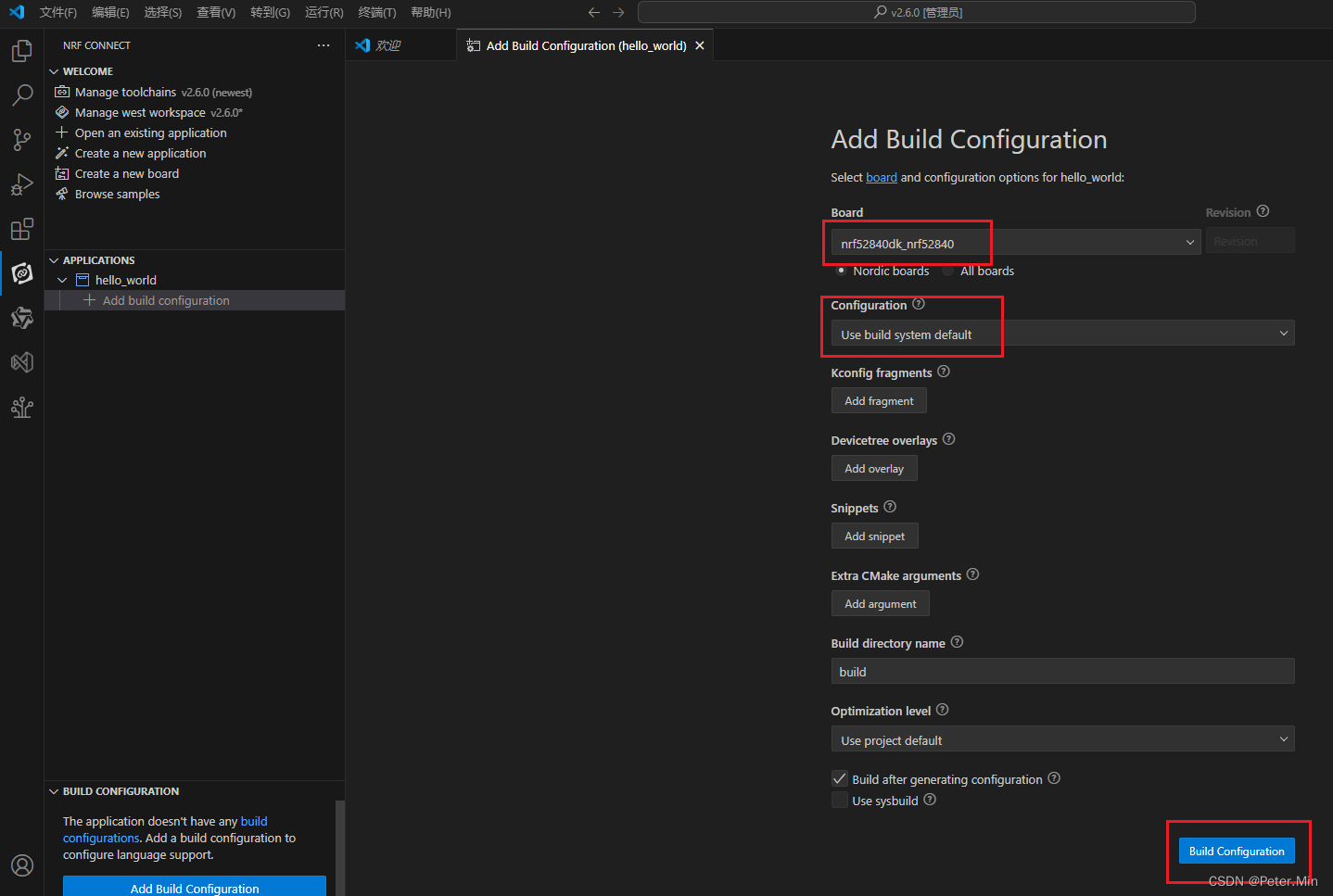The height and width of the screenshot is (896, 1333).
Task: Open the 帮助(H) menu
Action: click(x=431, y=12)
